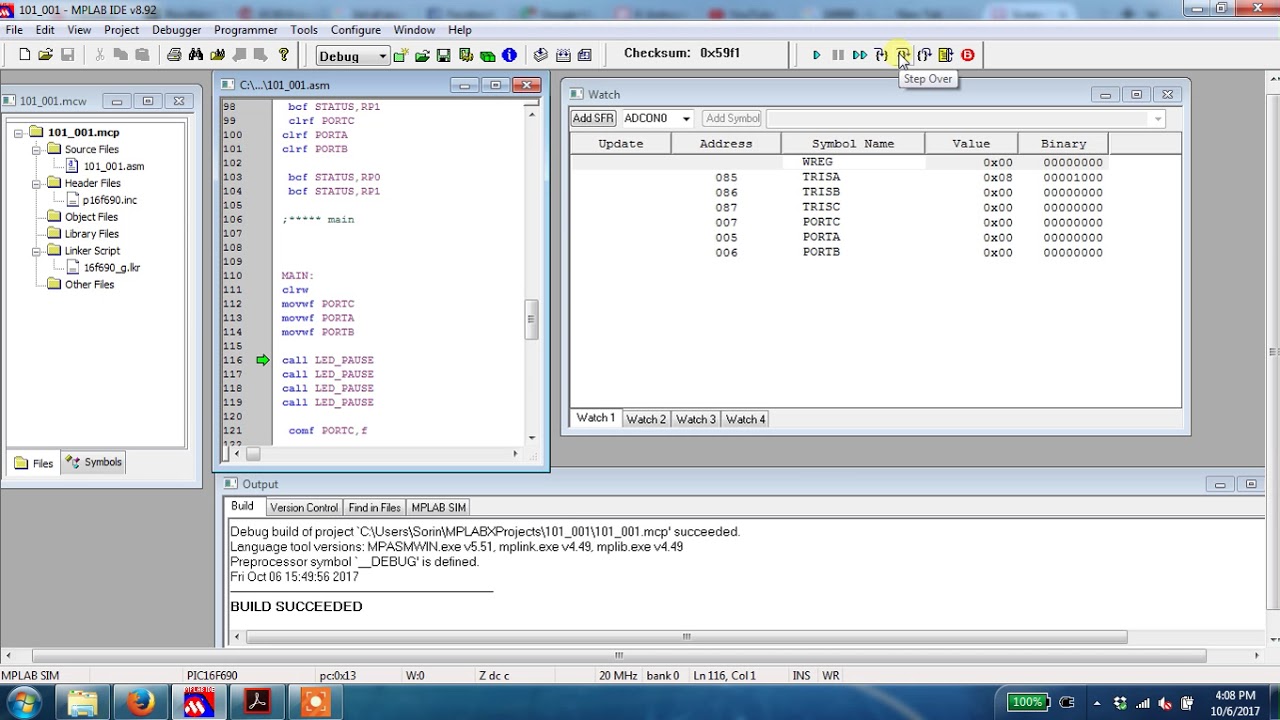Click the MPLAB icon in the taskbar
Viewport: 1280px width, 720px height.
pos(198,703)
